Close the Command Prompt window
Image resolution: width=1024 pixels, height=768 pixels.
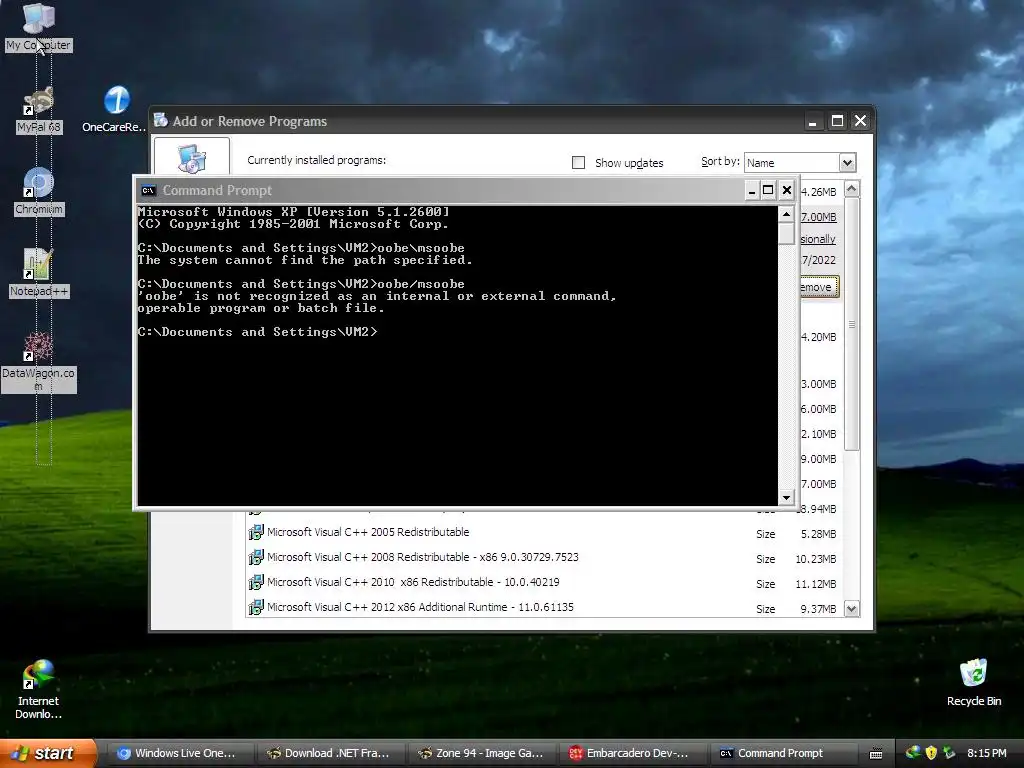point(787,191)
